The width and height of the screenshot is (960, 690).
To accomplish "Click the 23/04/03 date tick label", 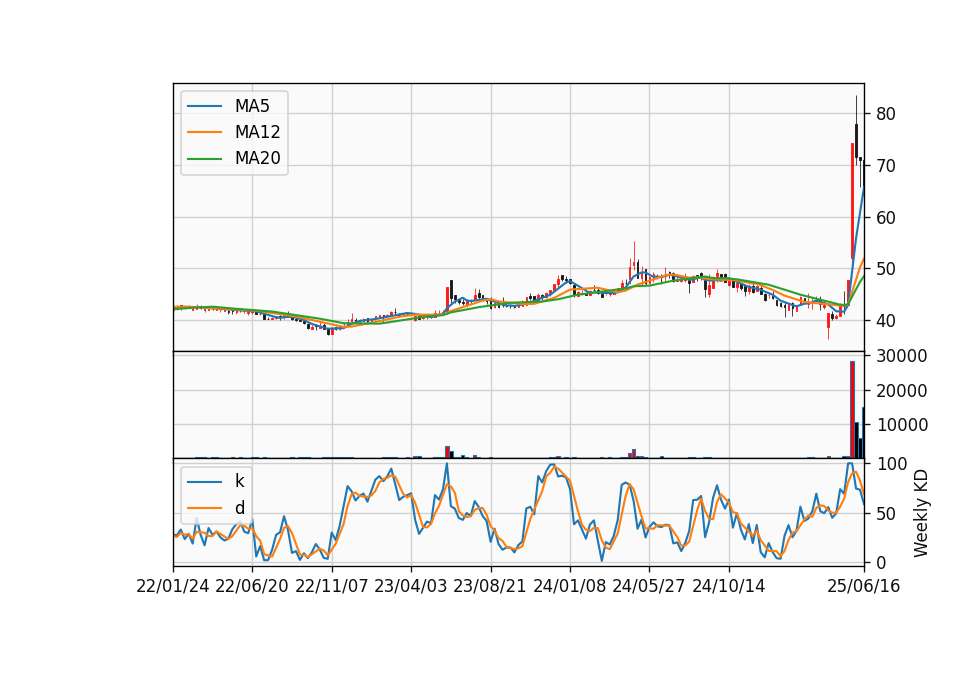I will pyautogui.click(x=411, y=587).
